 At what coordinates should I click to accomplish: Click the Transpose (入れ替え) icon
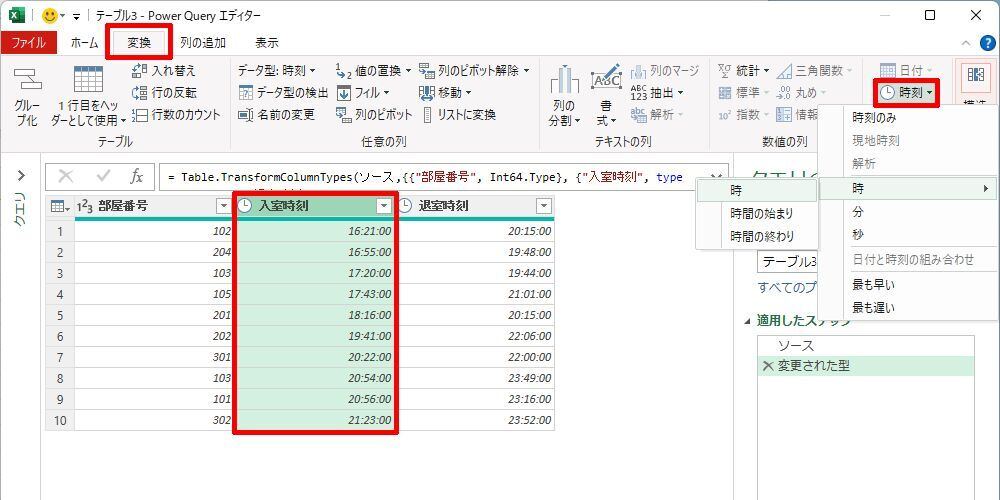point(165,71)
